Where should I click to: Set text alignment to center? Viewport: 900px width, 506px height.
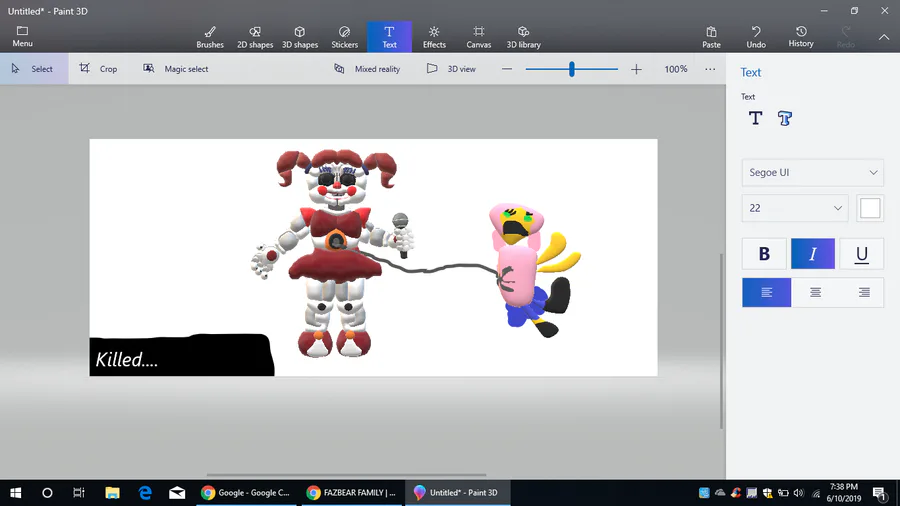pyautogui.click(x=815, y=293)
